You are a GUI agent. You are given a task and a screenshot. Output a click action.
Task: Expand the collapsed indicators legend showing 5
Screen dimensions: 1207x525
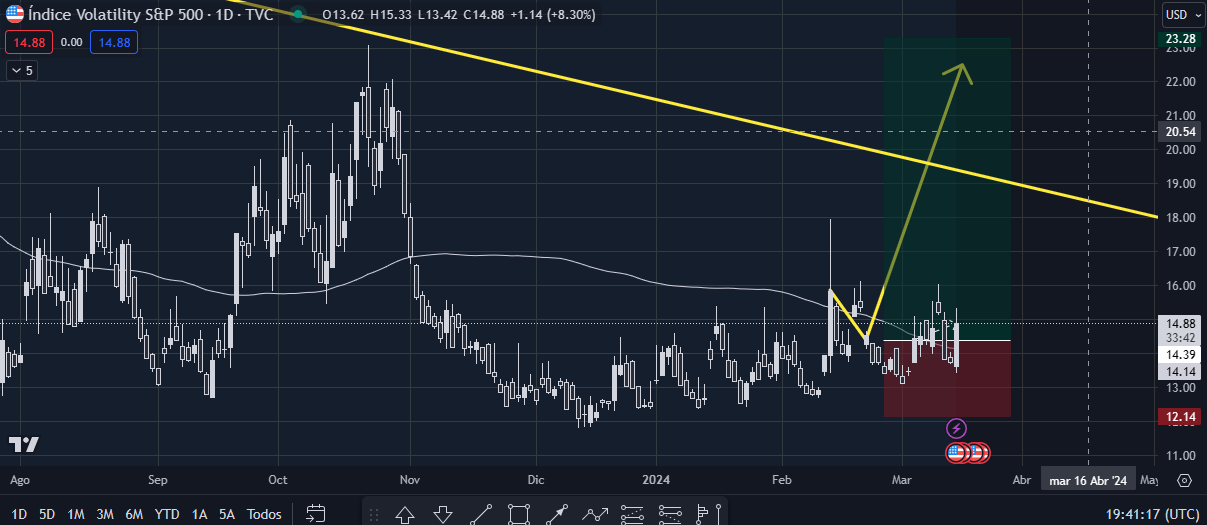(22, 71)
